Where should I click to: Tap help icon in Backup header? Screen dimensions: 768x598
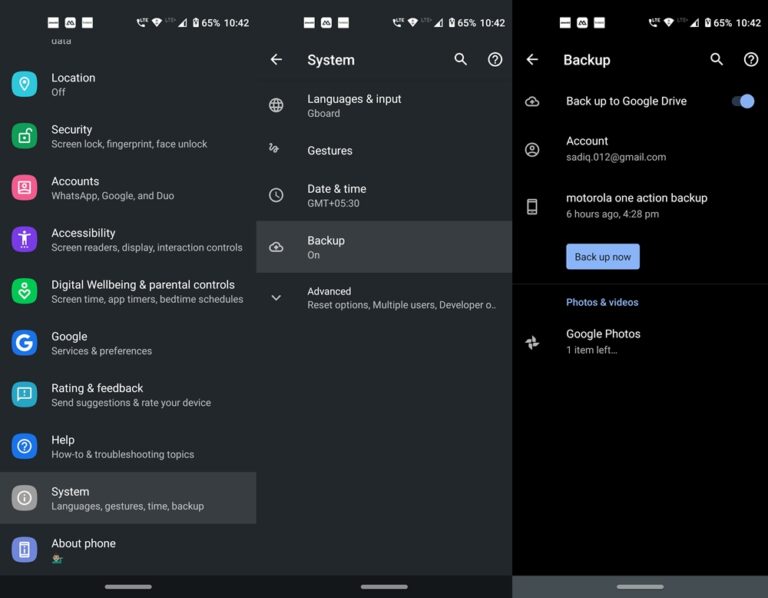click(x=751, y=60)
